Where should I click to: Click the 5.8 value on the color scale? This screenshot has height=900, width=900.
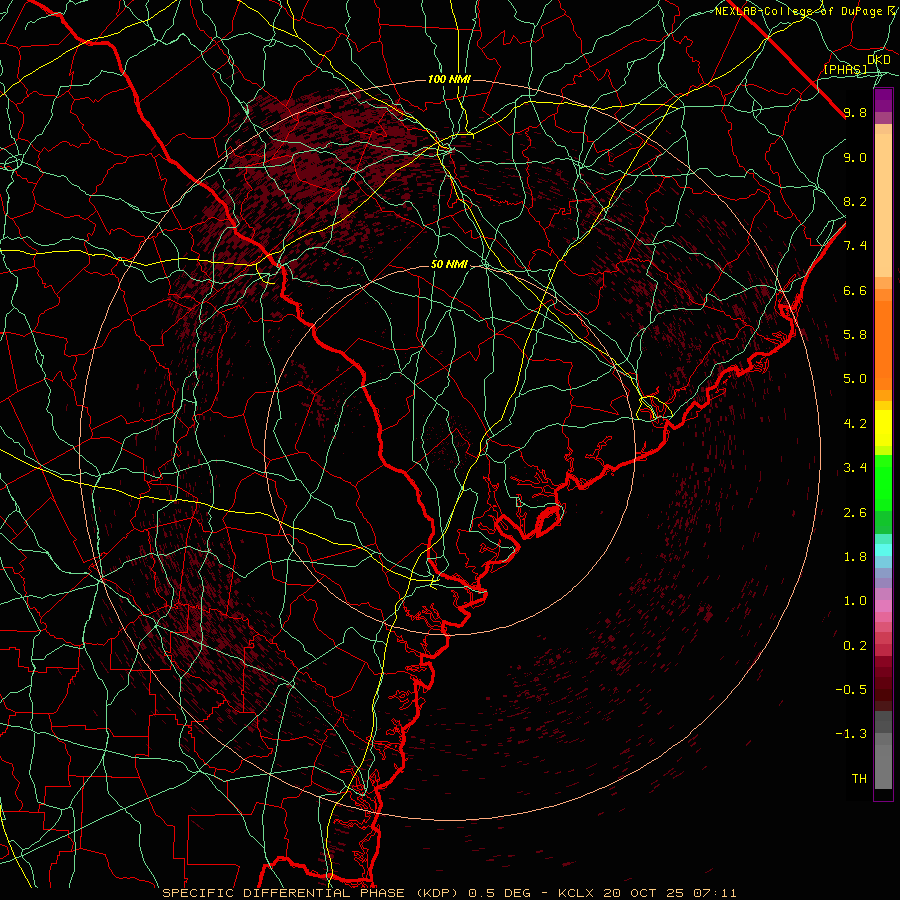pyautogui.click(x=855, y=335)
